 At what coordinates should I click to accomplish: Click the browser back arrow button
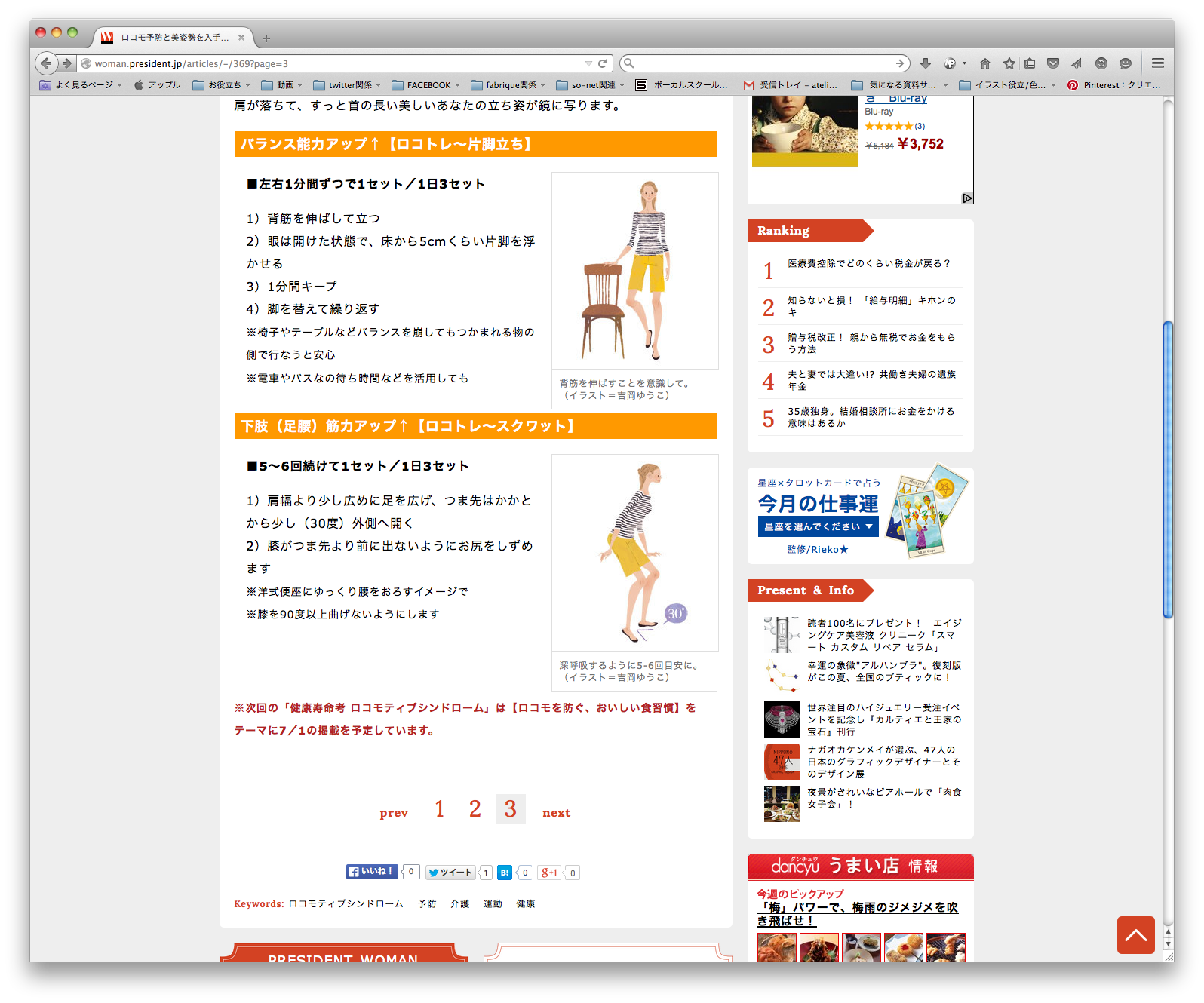[x=47, y=63]
